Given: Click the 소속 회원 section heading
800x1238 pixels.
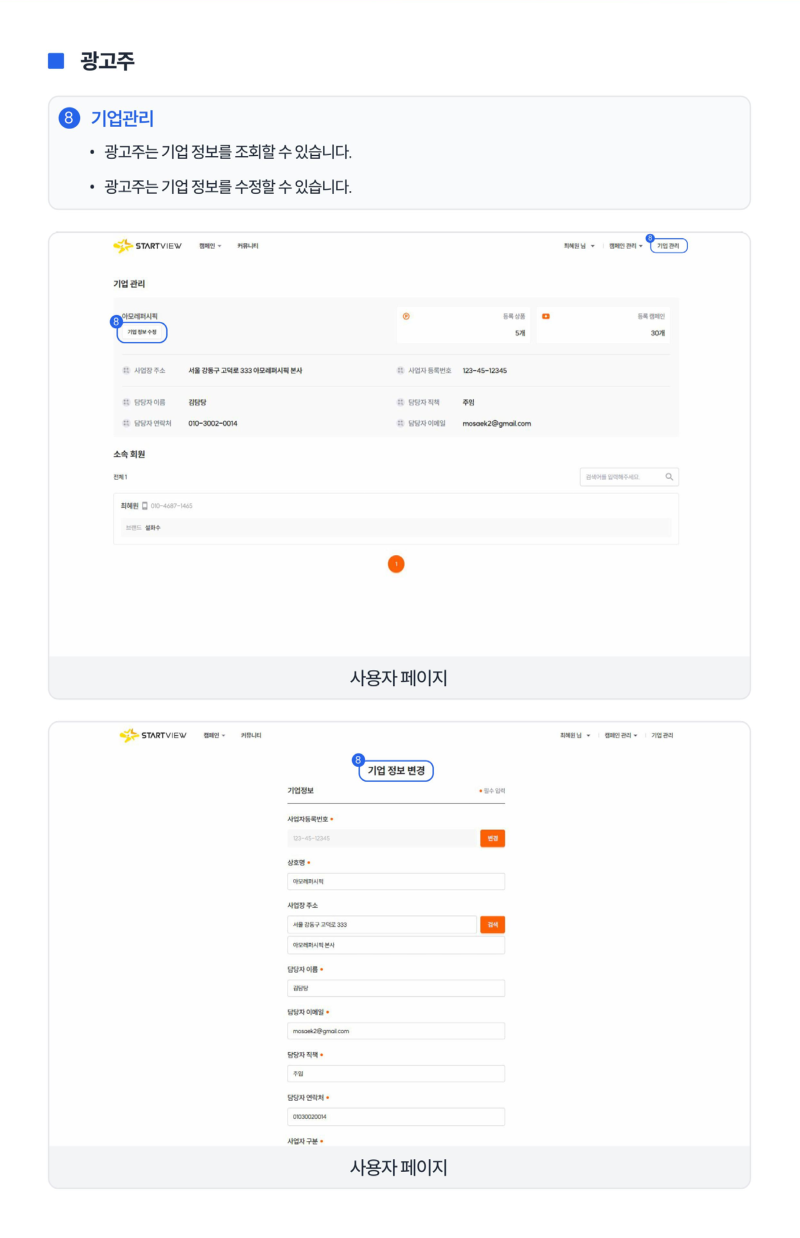Looking at the screenshot, I should pyautogui.click(x=130, y=454).
